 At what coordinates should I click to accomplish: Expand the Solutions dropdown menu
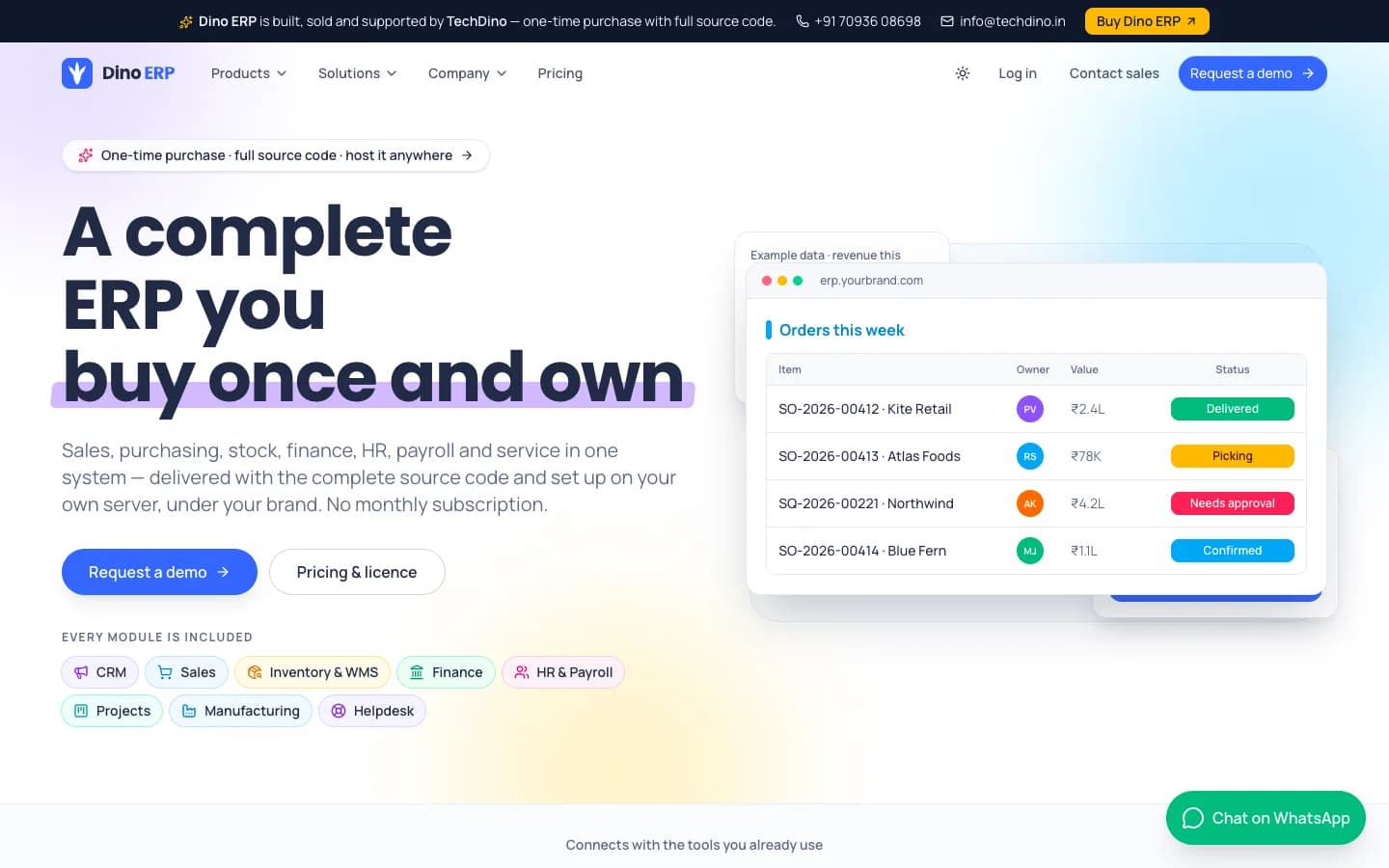click(x=357, y=73)
